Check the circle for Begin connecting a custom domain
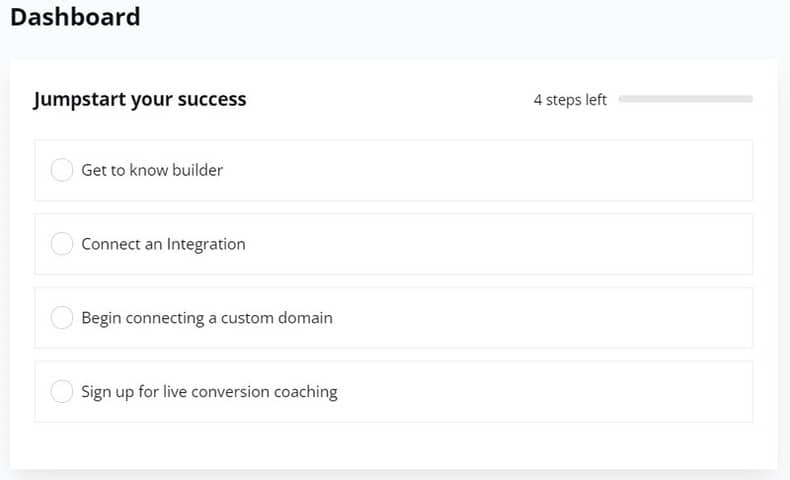 pos(61,318)
